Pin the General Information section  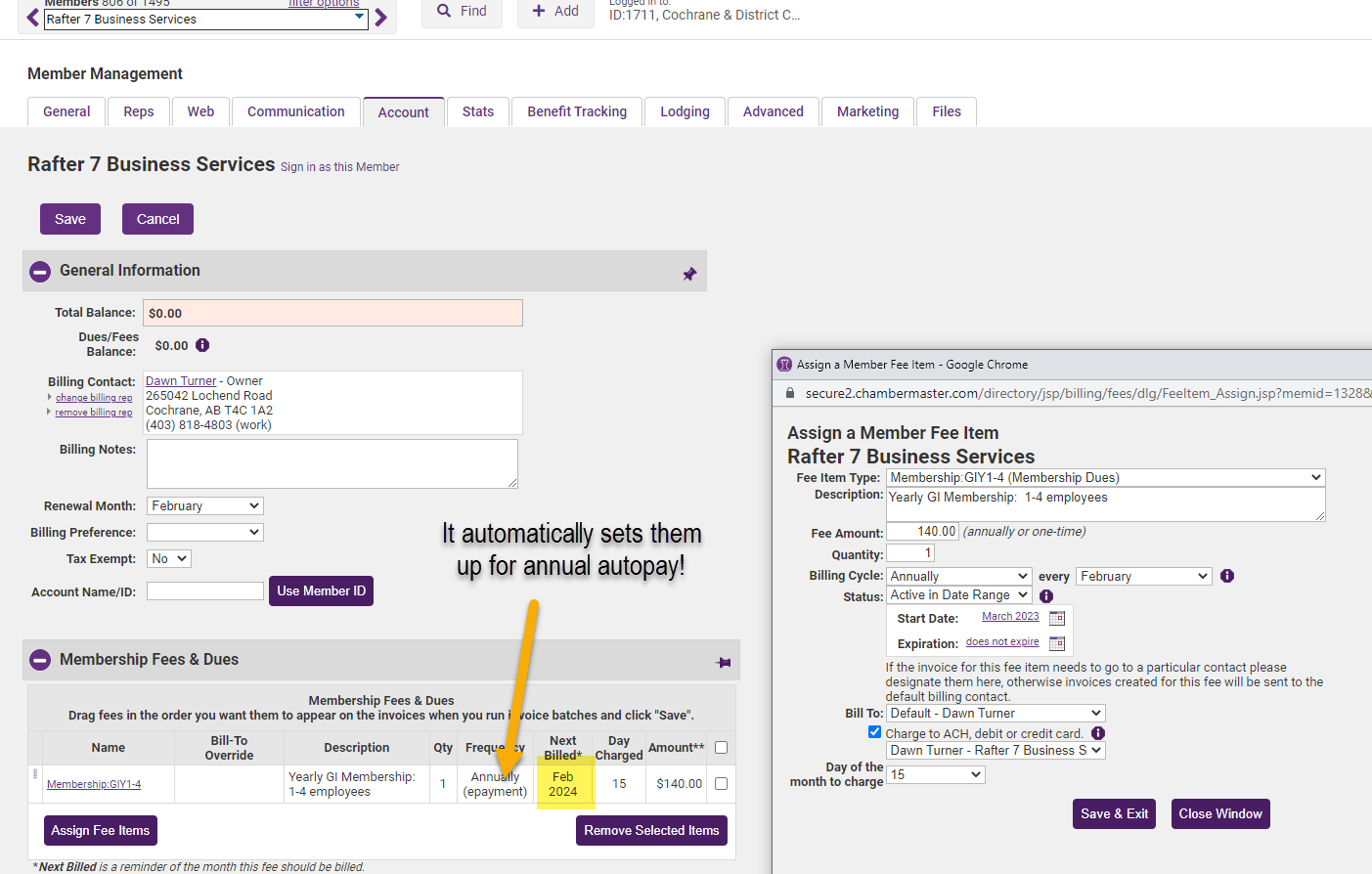[689, 274]
